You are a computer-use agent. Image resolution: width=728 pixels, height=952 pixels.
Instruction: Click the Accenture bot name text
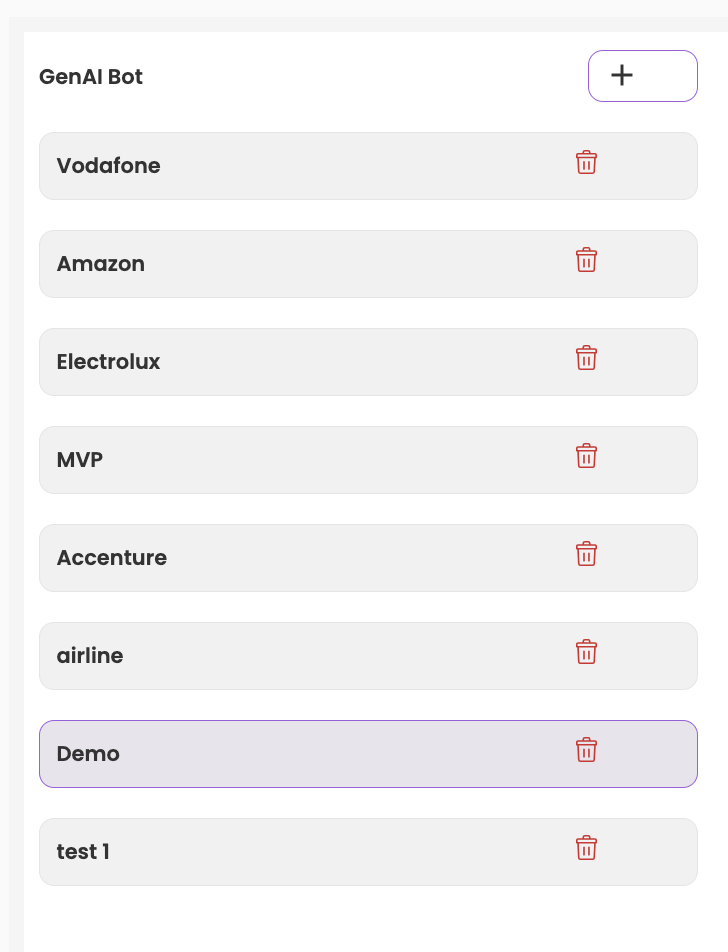pyautogui.click(x=112, y=558)
